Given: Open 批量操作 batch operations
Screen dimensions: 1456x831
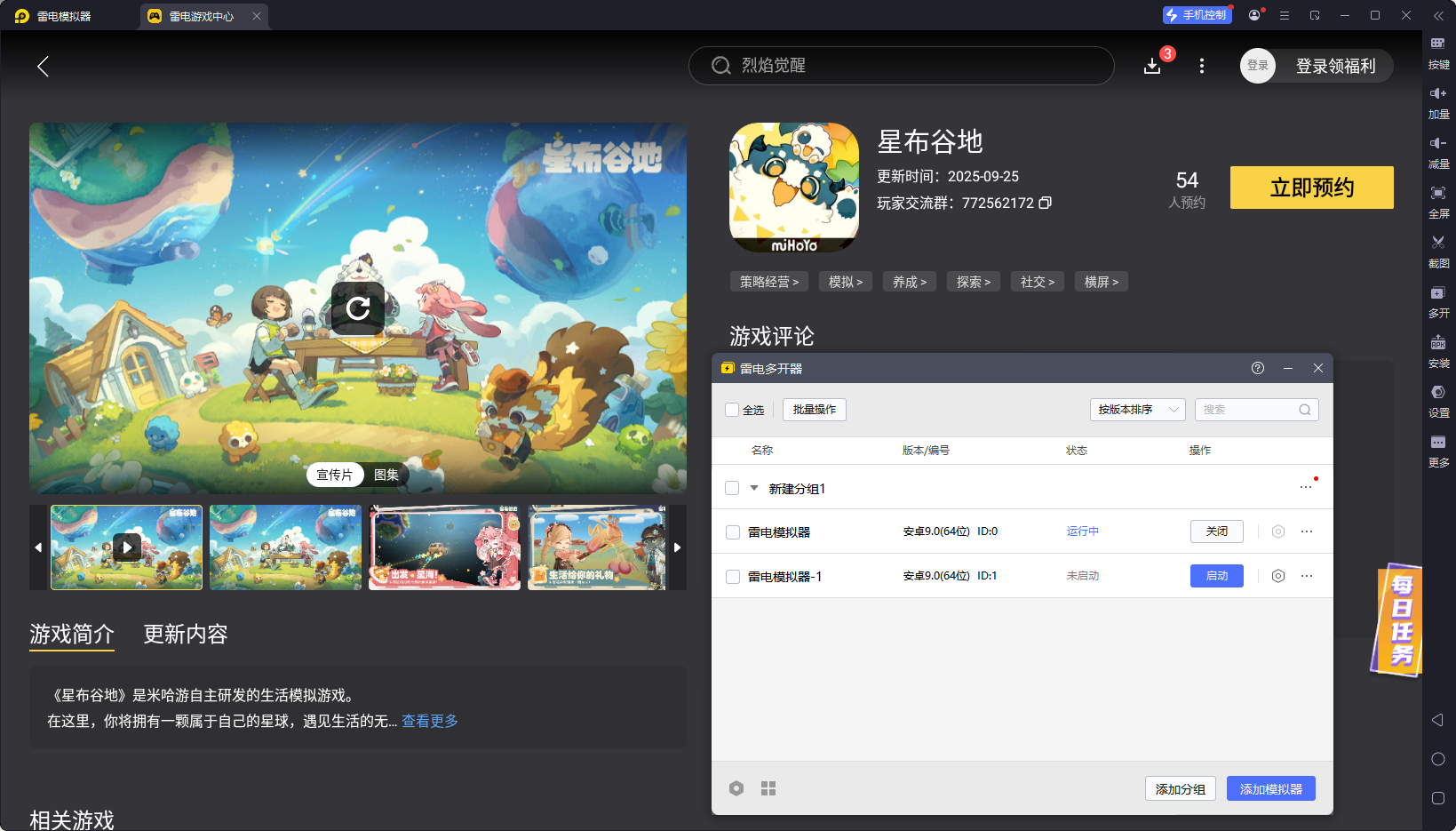Looking at the screenshot, I should tap(815, 410).
